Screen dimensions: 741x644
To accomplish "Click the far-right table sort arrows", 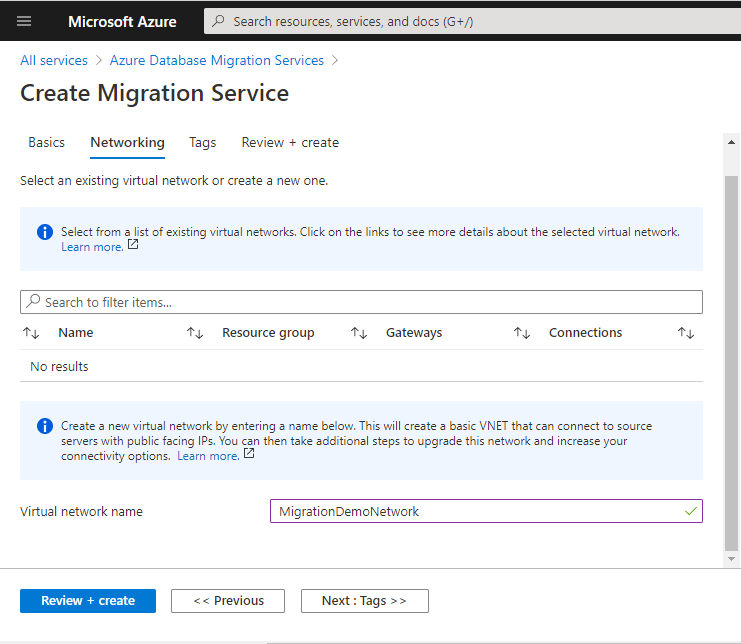I will (x=686, y=333).
